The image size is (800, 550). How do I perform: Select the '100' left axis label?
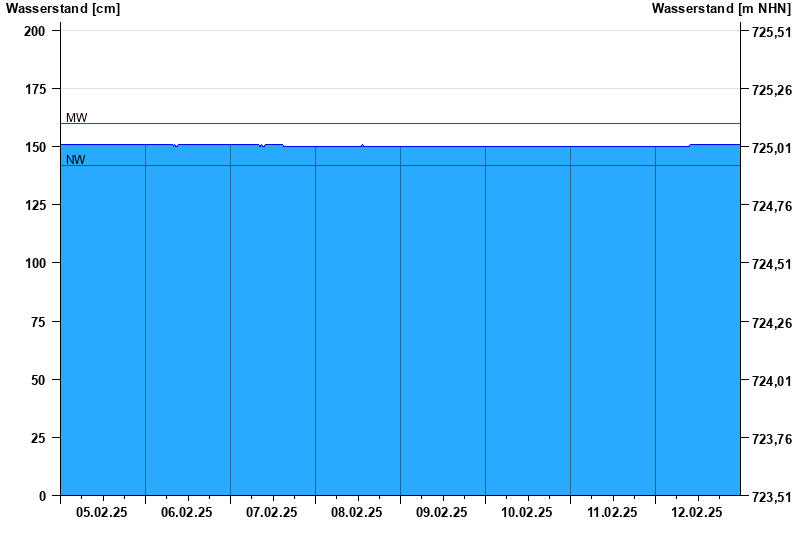click(x=35, y=263)
